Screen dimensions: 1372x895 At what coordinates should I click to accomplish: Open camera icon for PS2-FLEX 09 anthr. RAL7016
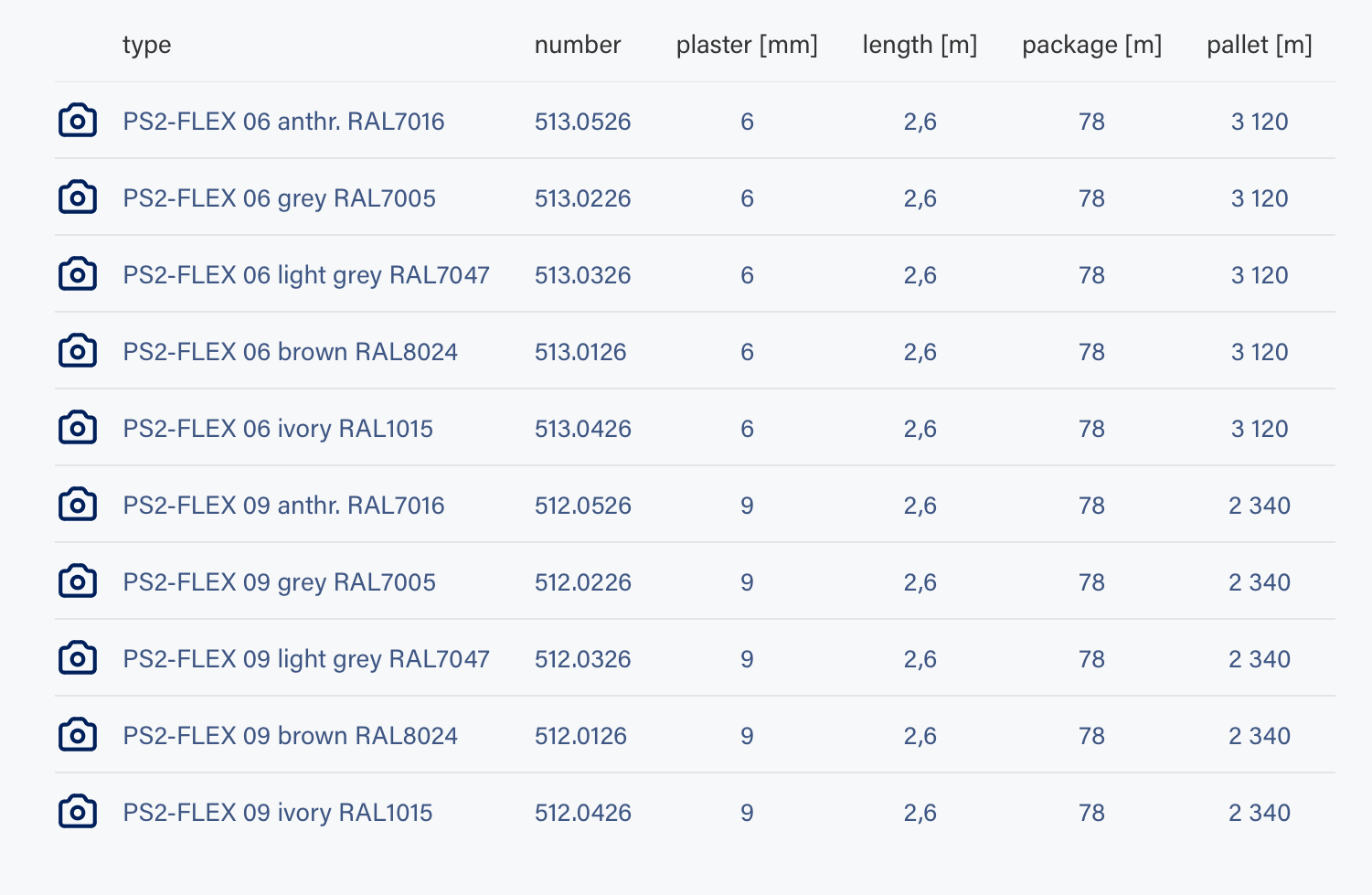78,505
